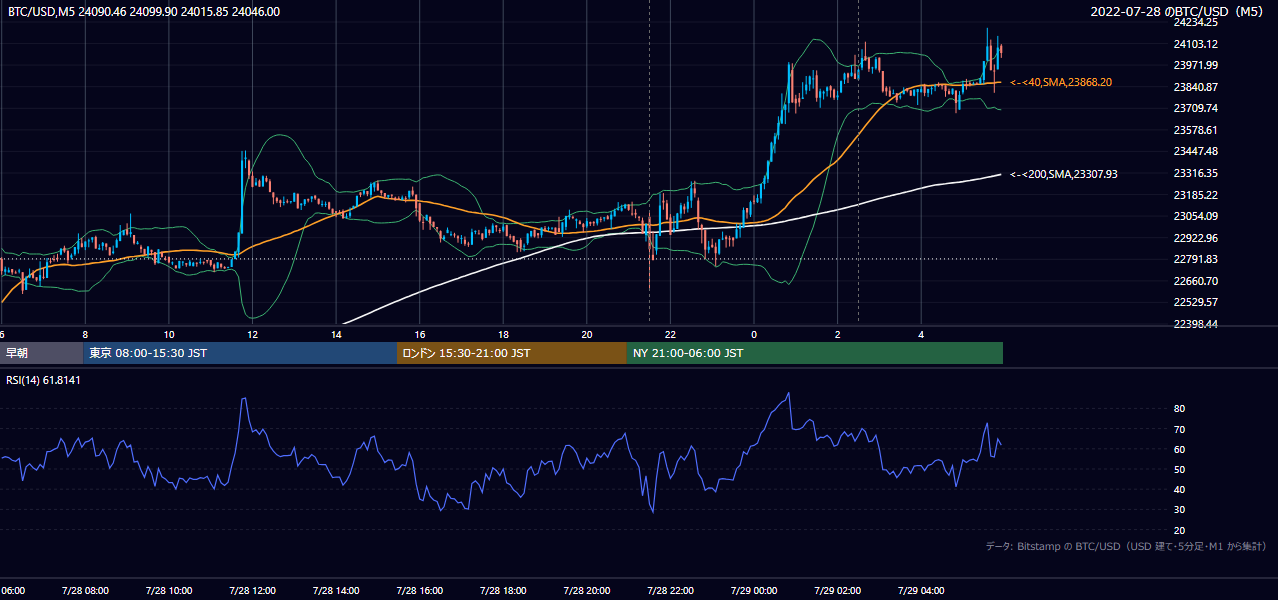
Task: Click price axis label 22791.83
Action: (x=1195, y=259)
